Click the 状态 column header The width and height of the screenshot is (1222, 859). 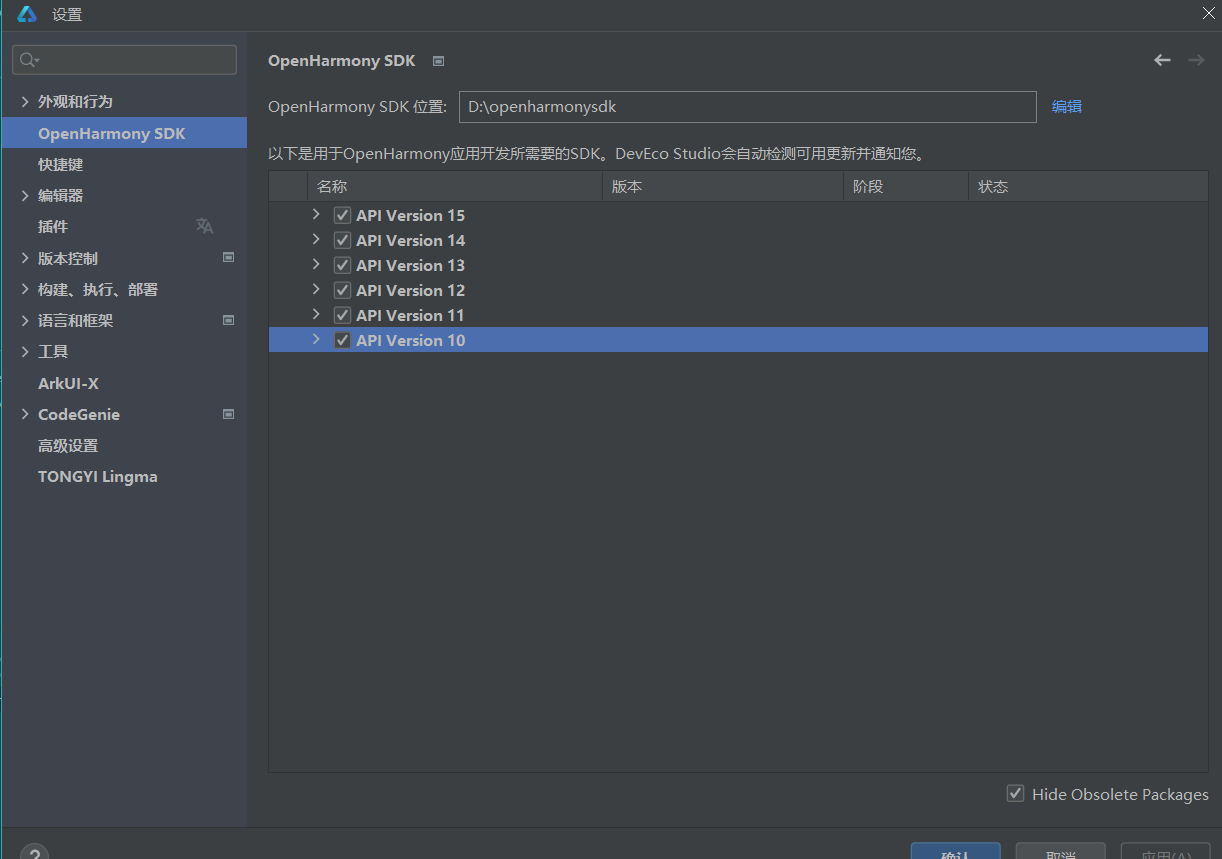(x=1088, y=186)
